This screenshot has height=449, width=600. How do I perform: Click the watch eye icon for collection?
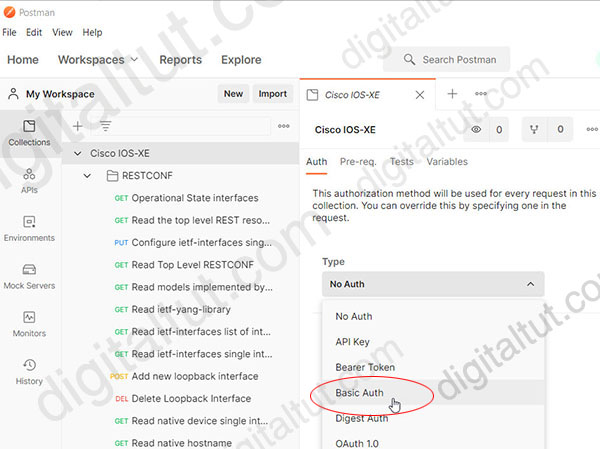coord(476,129)
